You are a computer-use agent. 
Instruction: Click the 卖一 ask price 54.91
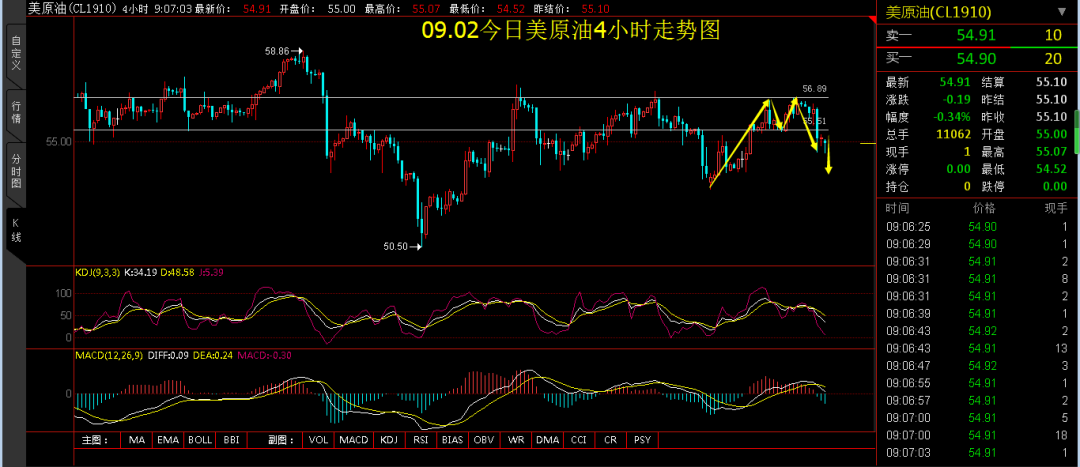[975, 34]
